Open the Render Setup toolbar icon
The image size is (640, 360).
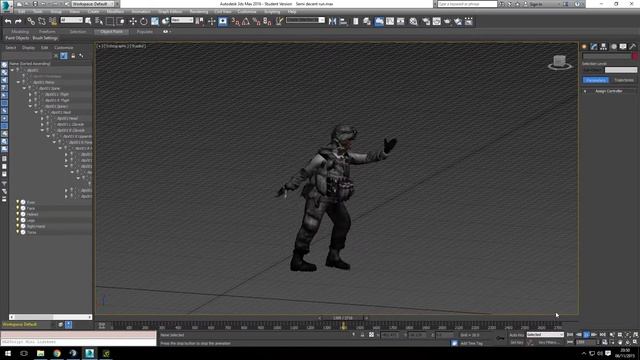pos(426,21)
